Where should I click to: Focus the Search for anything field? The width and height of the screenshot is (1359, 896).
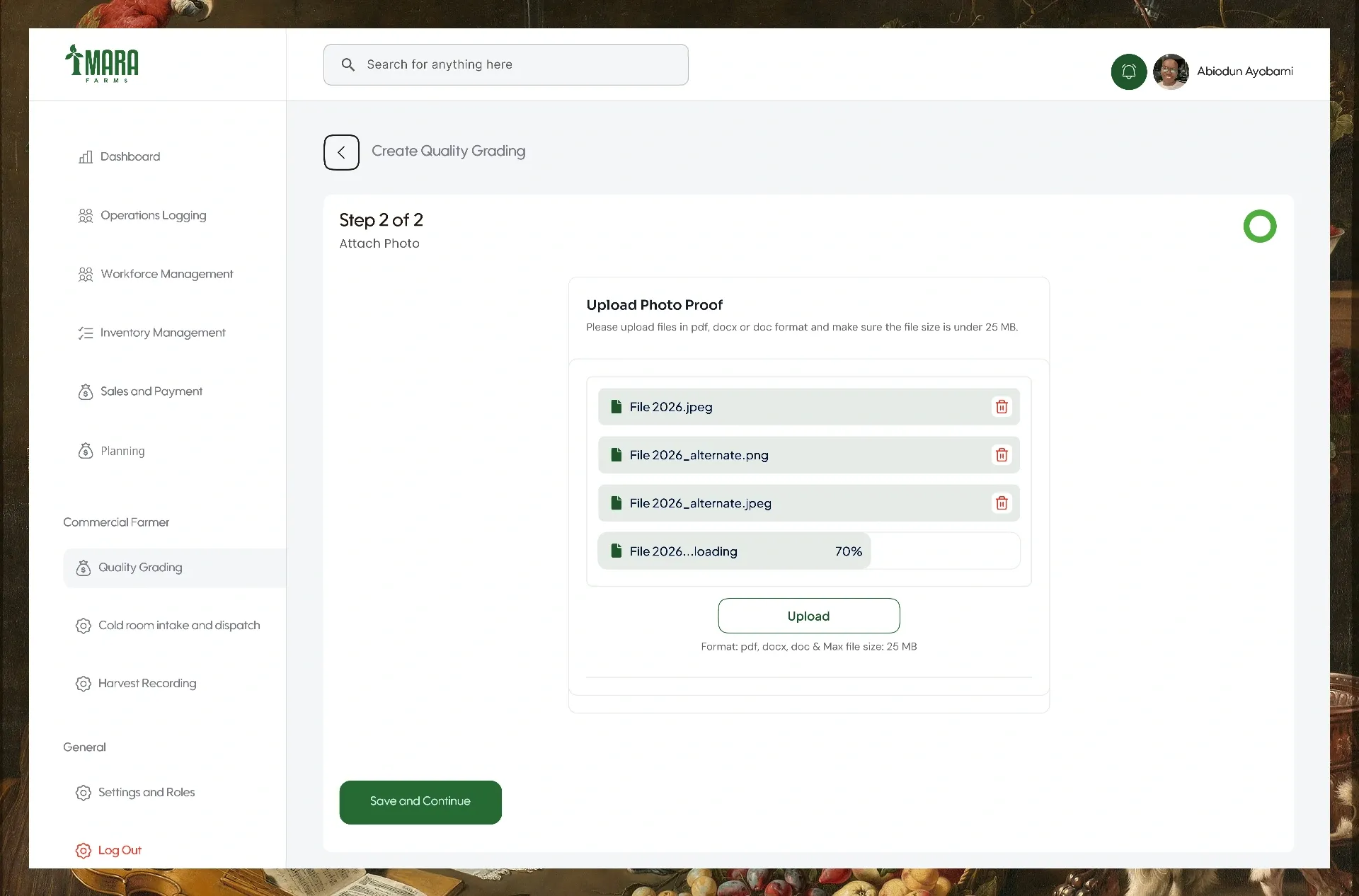(505, 64)
